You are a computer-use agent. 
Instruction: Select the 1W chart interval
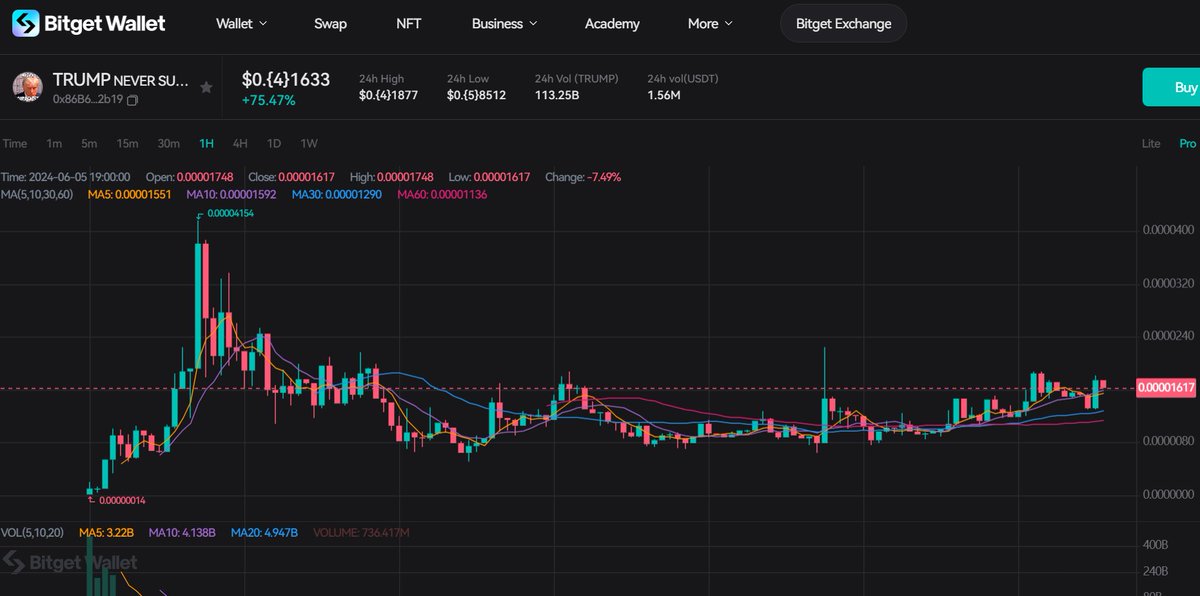tap(309, 143)
